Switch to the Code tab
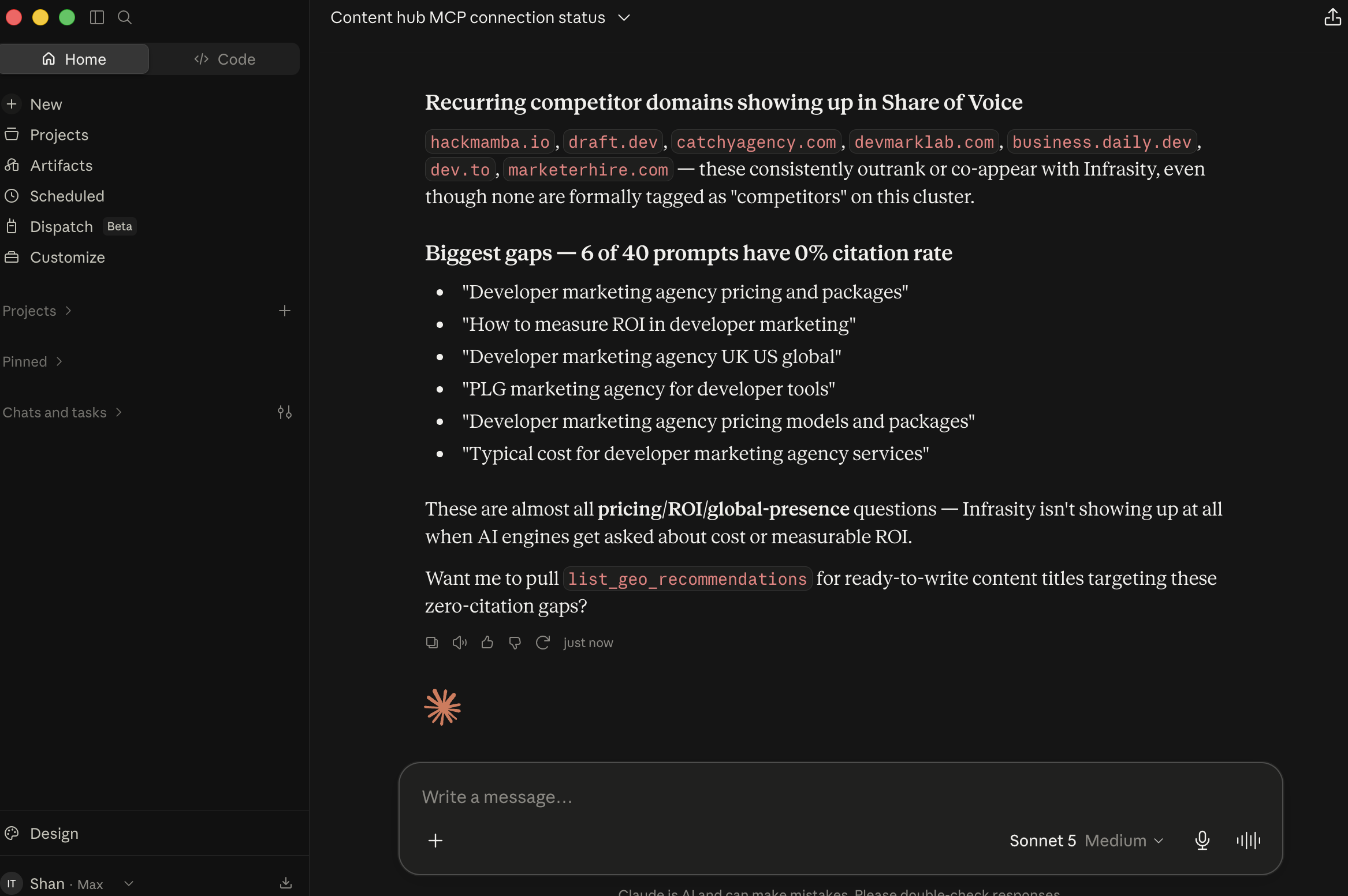 pos(225,59)
